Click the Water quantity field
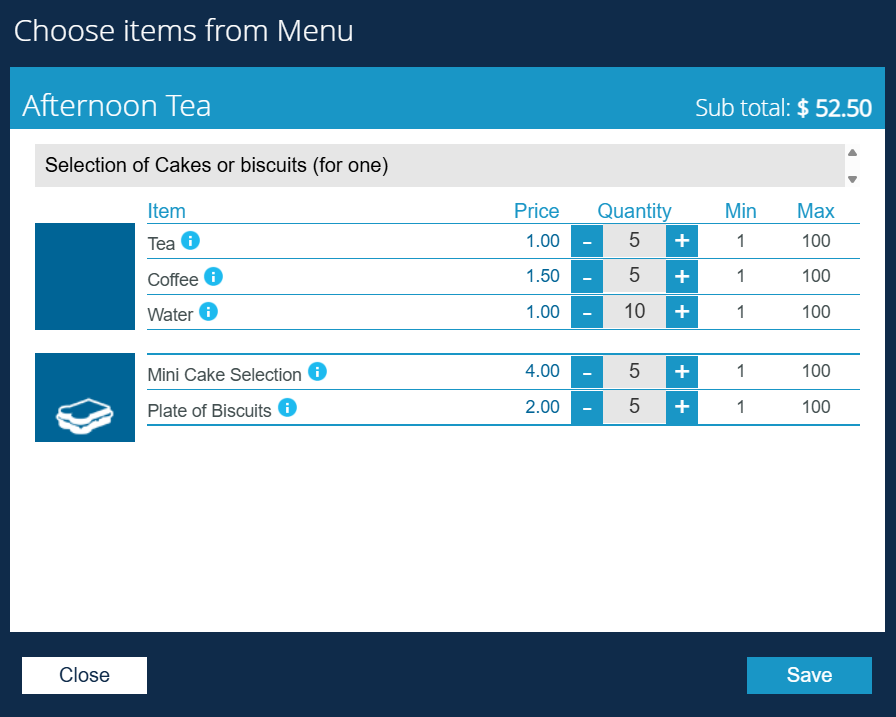 [634, 312]
